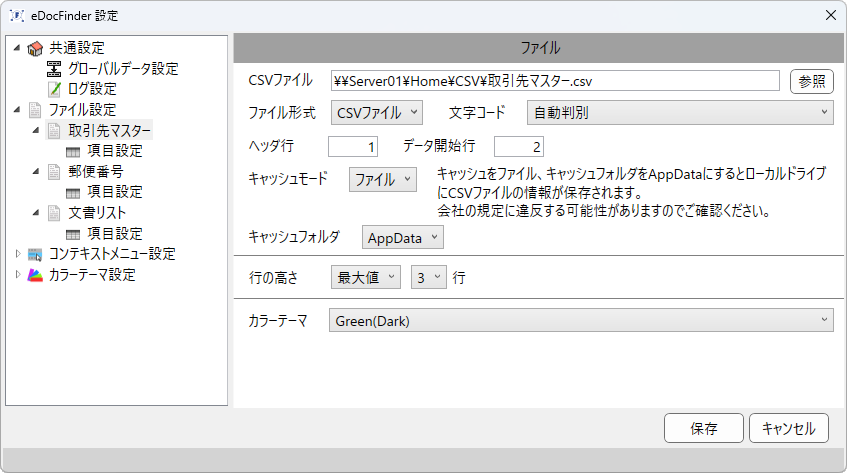Close the eDocFinder 設定 window
This screenshot has width=847, height=473.
point(831,15)
